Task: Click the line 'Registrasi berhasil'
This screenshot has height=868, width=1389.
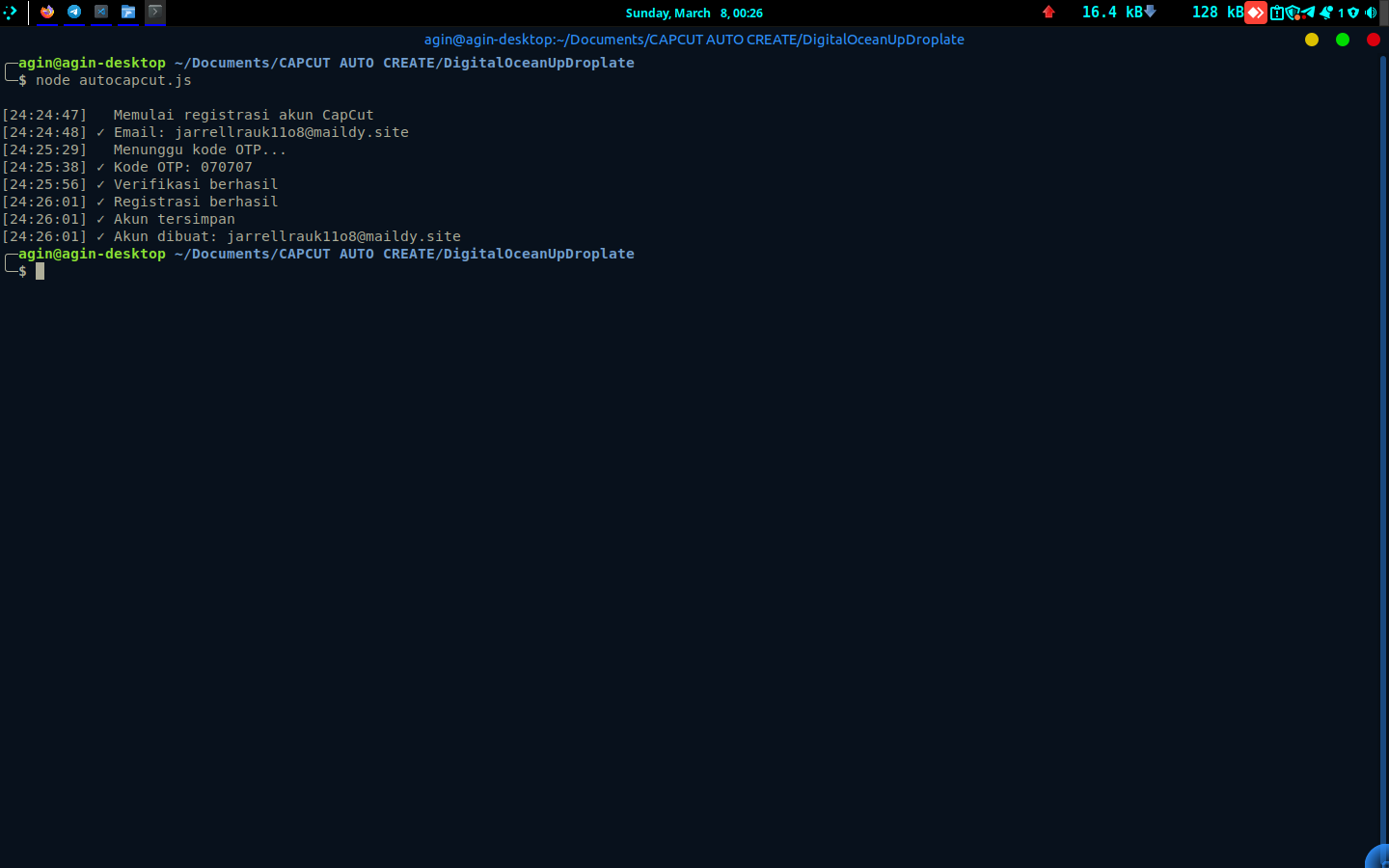Action: (x=196, y=202)
